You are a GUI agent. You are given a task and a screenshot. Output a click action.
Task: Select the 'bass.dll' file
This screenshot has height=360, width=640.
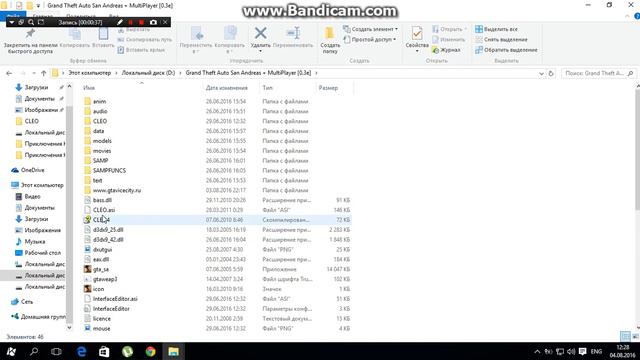click(102, 200)
